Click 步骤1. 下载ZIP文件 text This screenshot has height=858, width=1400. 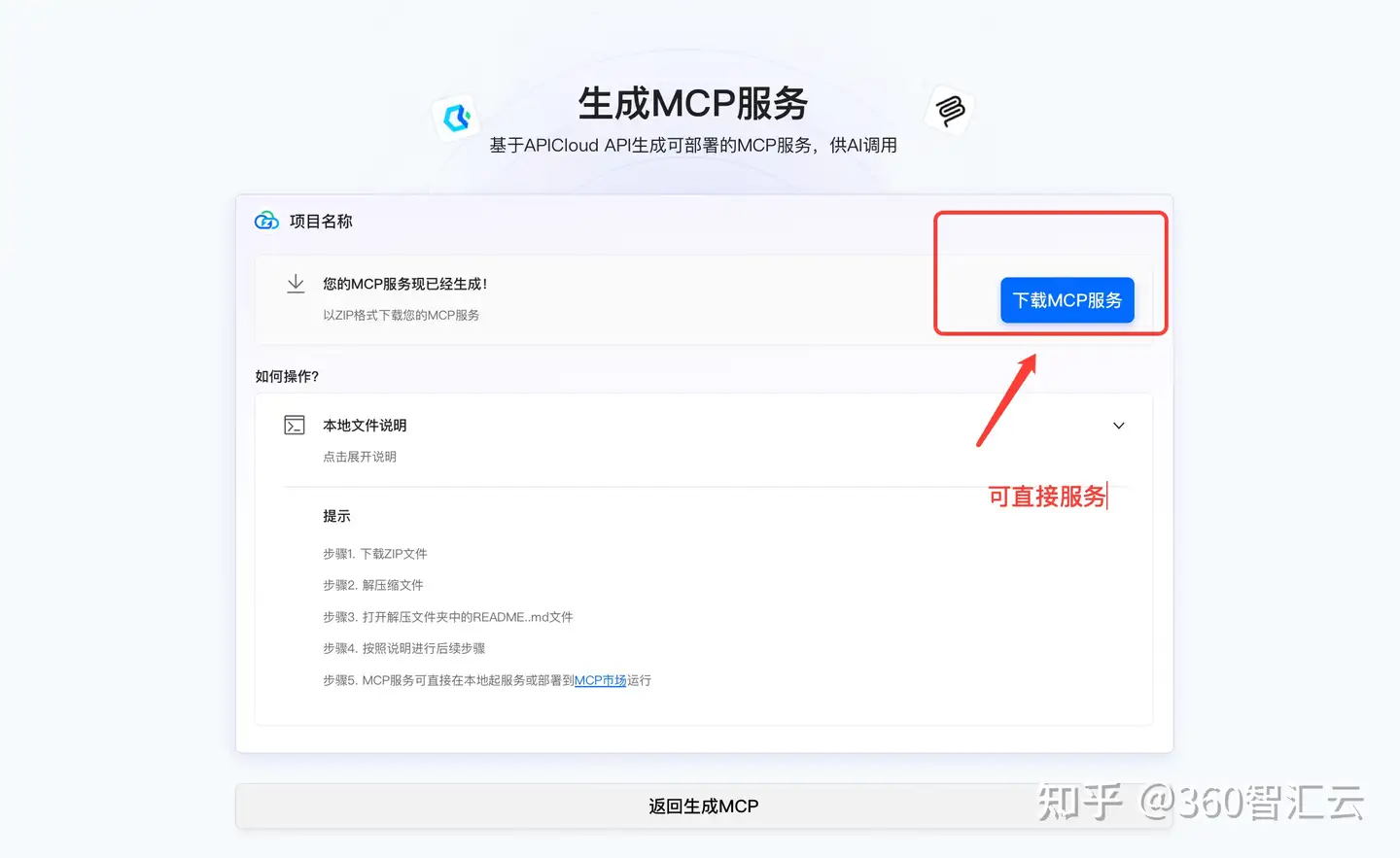click(x=375, y=554)
